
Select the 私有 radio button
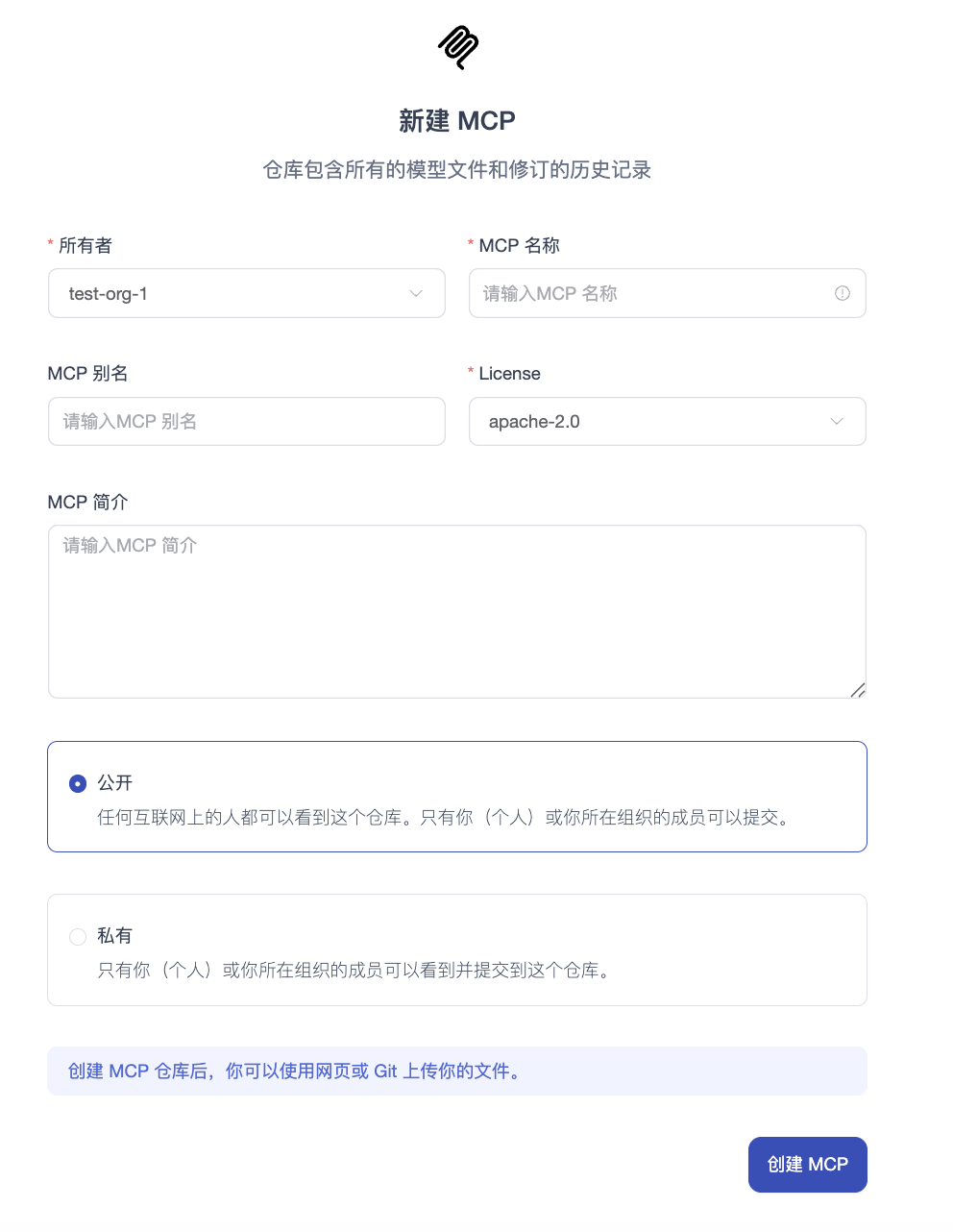[77, 936]
